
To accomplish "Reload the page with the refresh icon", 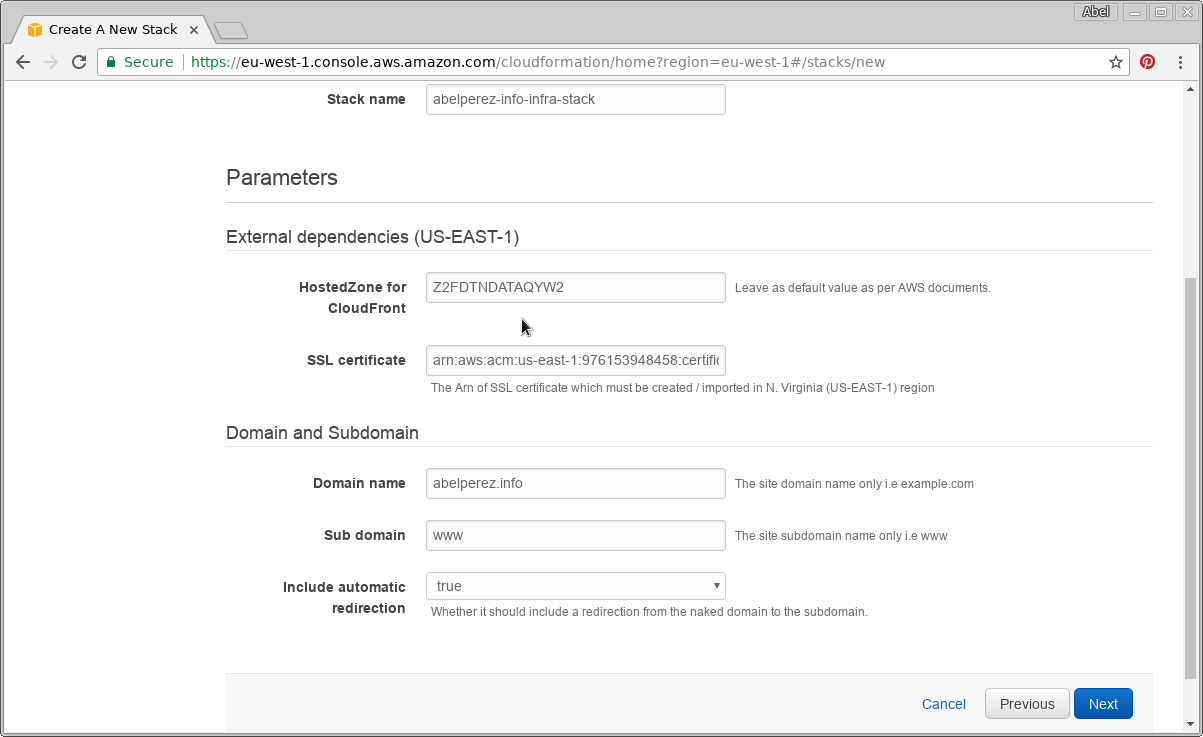I will (79, 62).
